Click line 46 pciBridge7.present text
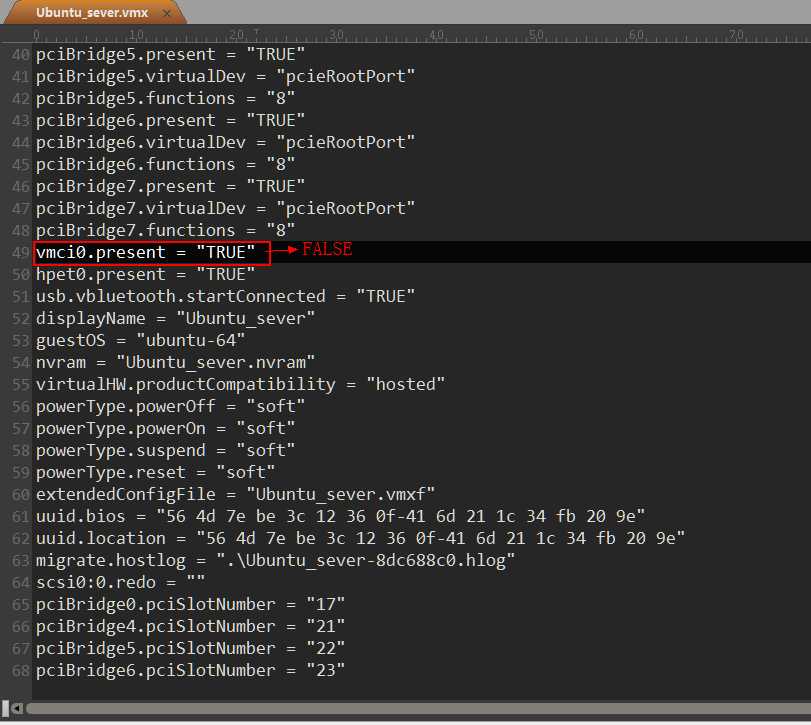 pos(170,186)
